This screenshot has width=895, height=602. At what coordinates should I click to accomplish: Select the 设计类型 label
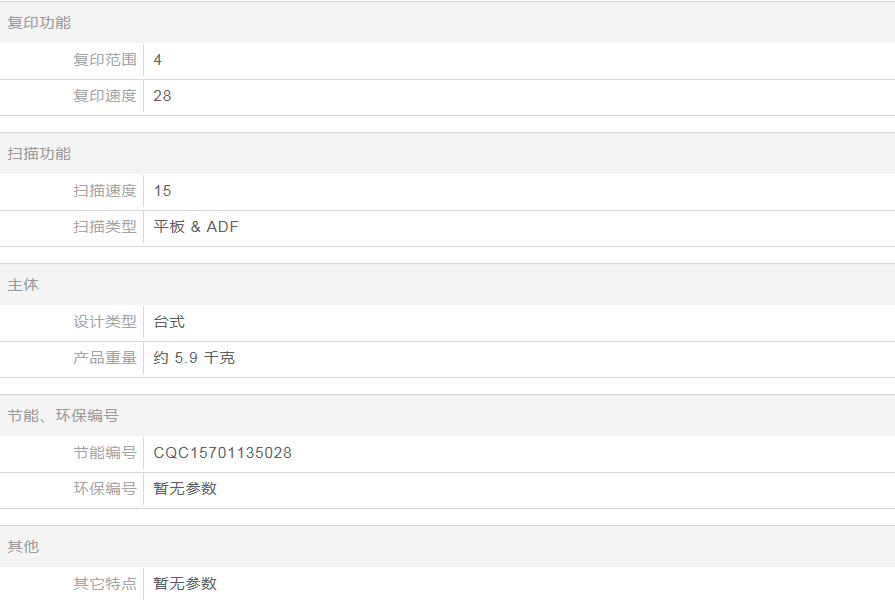pyautogui.click(x=105, y=322)
